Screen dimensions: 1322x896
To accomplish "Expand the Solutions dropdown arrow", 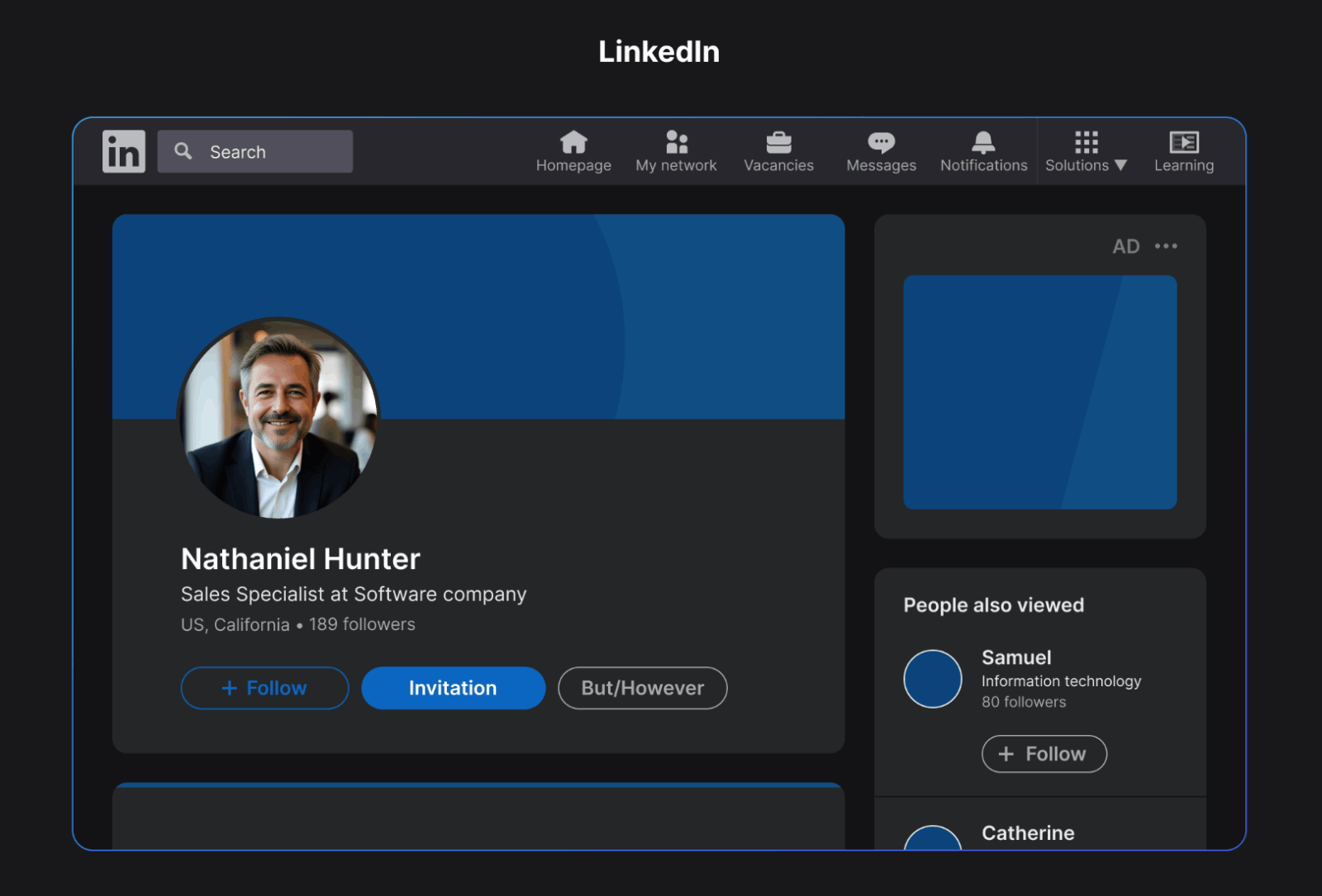I will coord(1120,165).
